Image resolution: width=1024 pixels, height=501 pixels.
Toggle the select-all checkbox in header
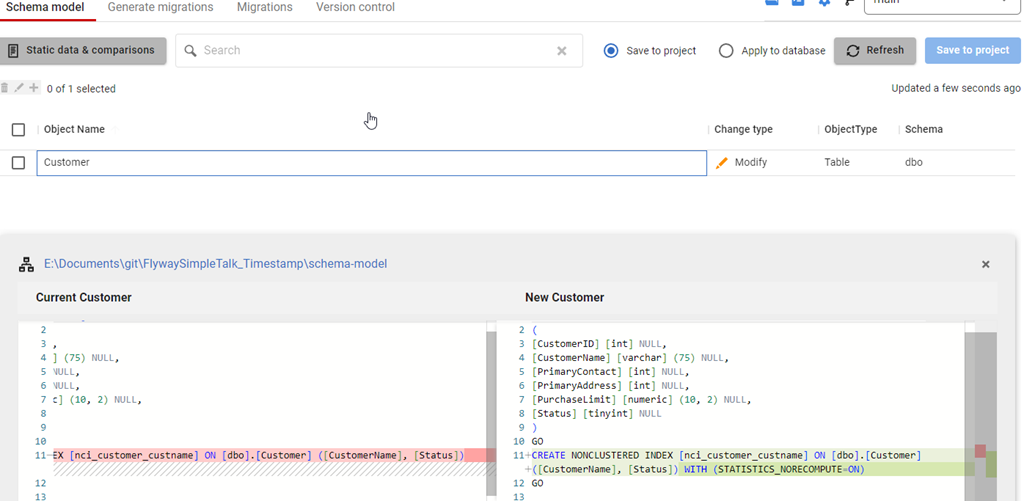(x=18, y=129)
